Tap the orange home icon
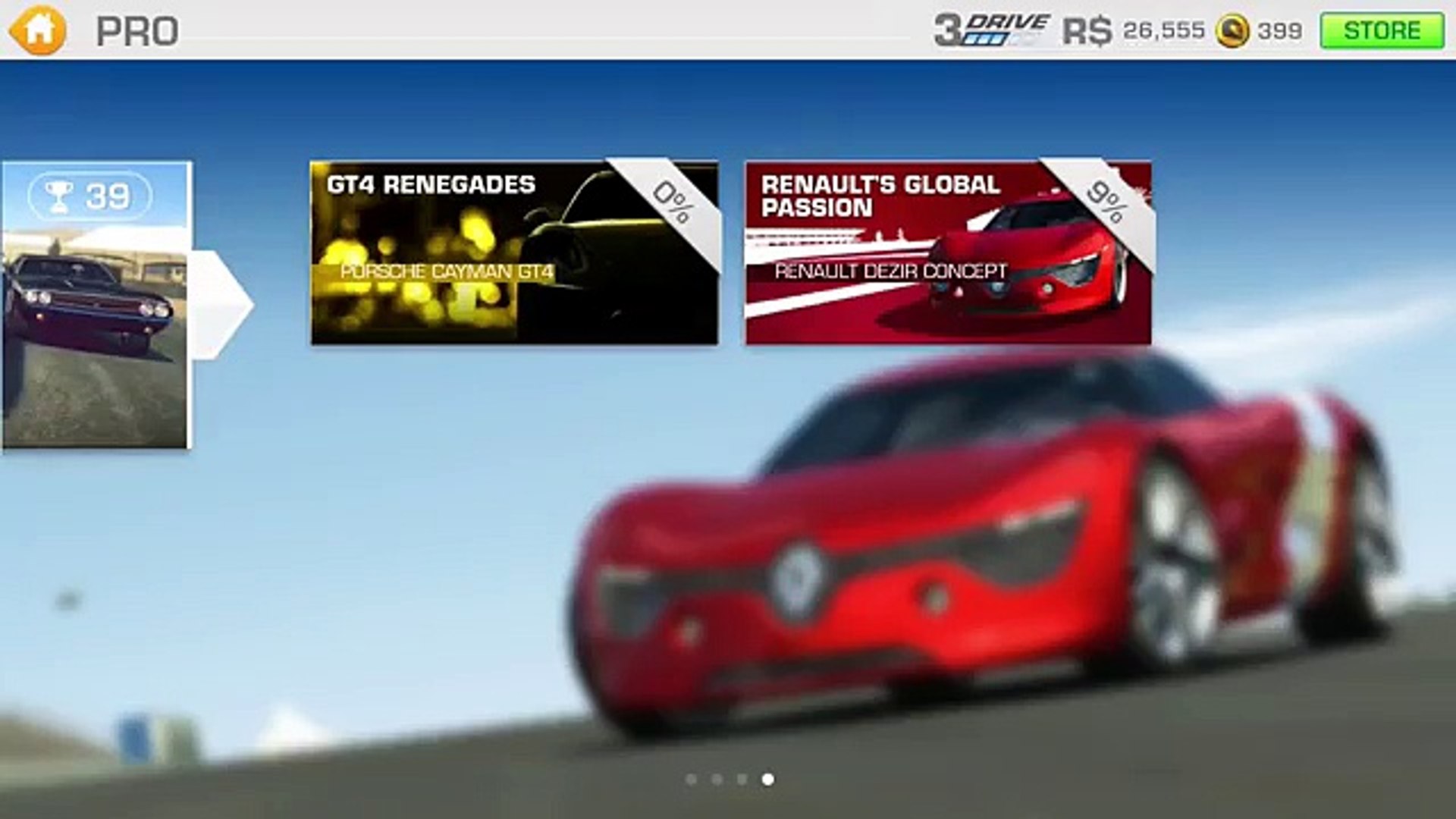The width and height of the screenshot is (1456, 819). 37,30
